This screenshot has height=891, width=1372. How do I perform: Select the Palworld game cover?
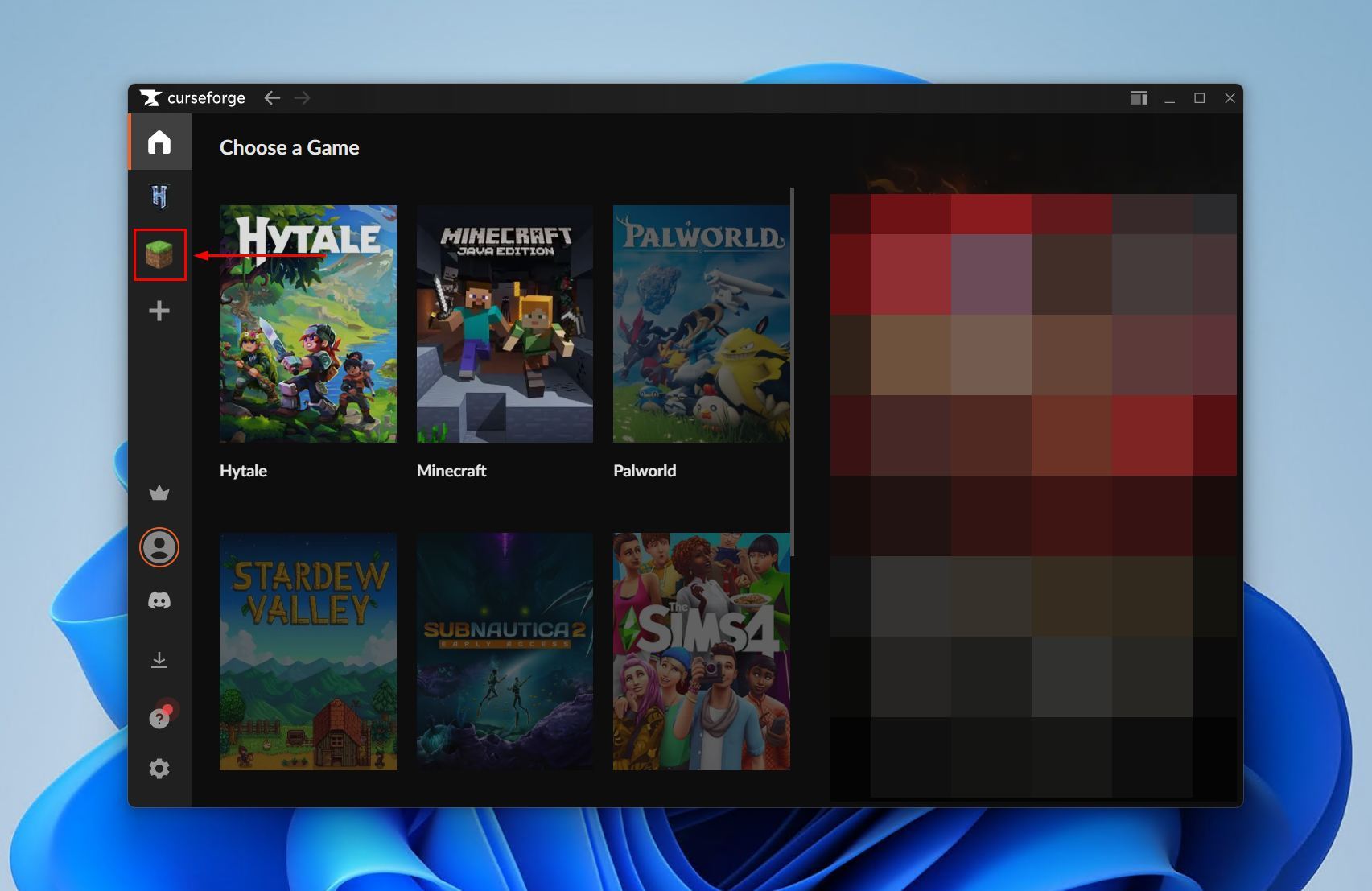click(702, 324)
